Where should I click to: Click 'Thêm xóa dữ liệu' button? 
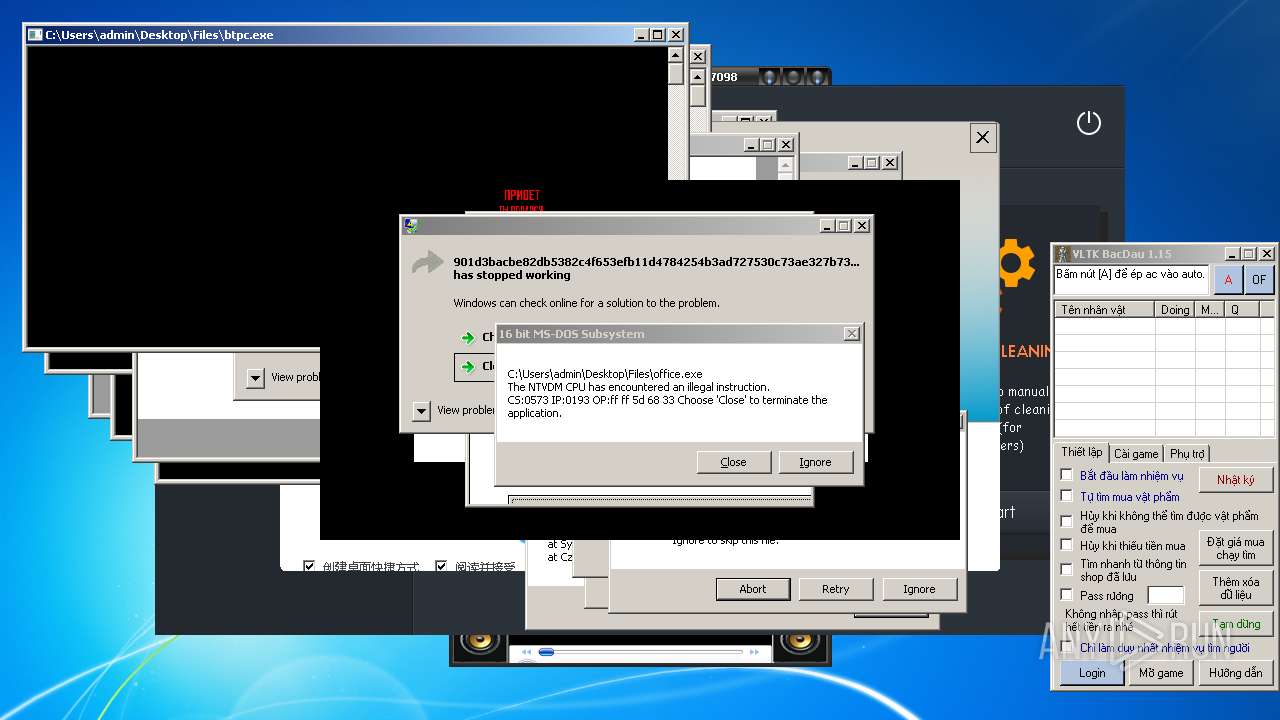(1236, 588)
